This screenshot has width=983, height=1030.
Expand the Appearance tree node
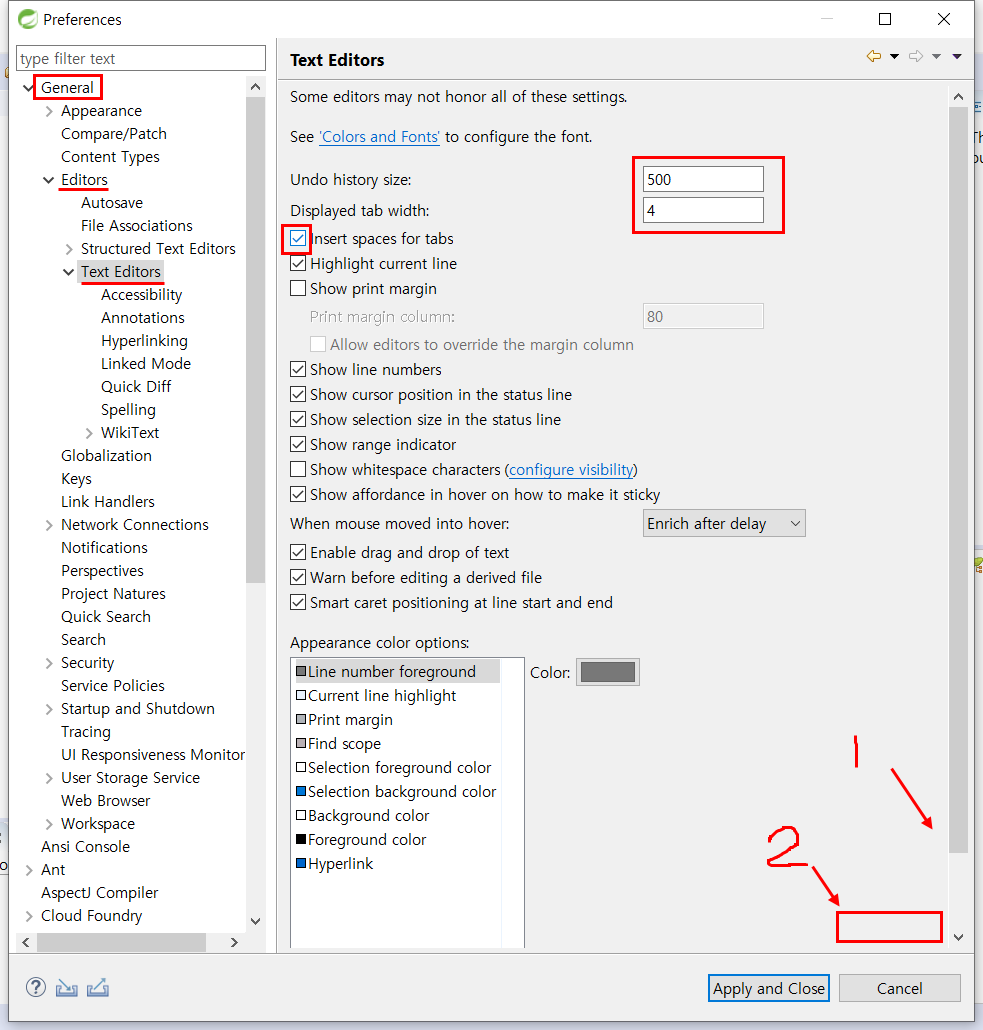click(49, 111)
